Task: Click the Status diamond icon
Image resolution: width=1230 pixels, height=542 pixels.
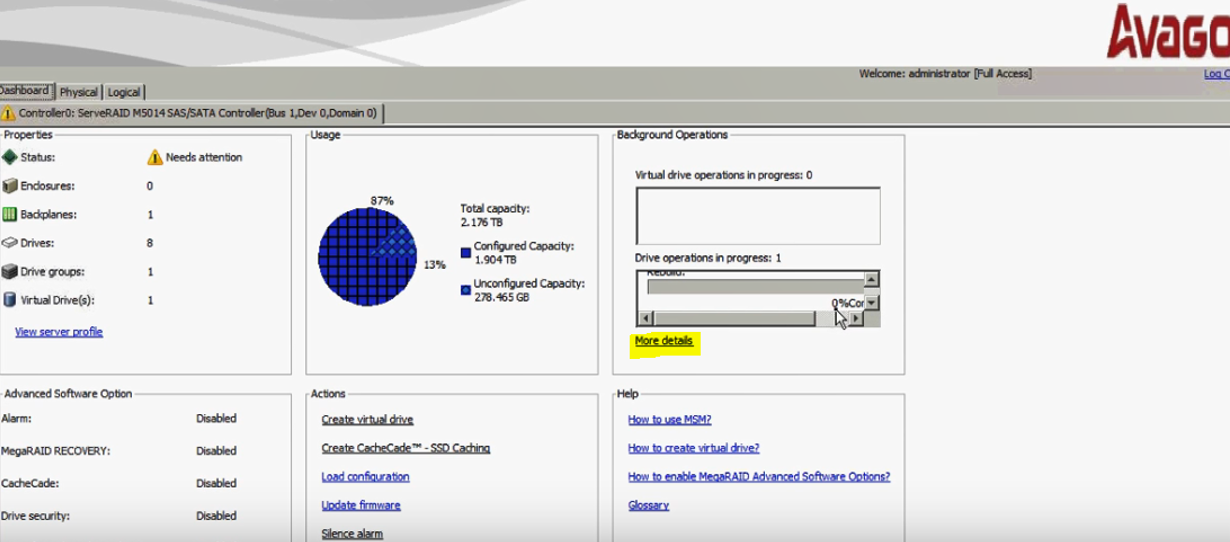Action: click(x=10, y=157)
